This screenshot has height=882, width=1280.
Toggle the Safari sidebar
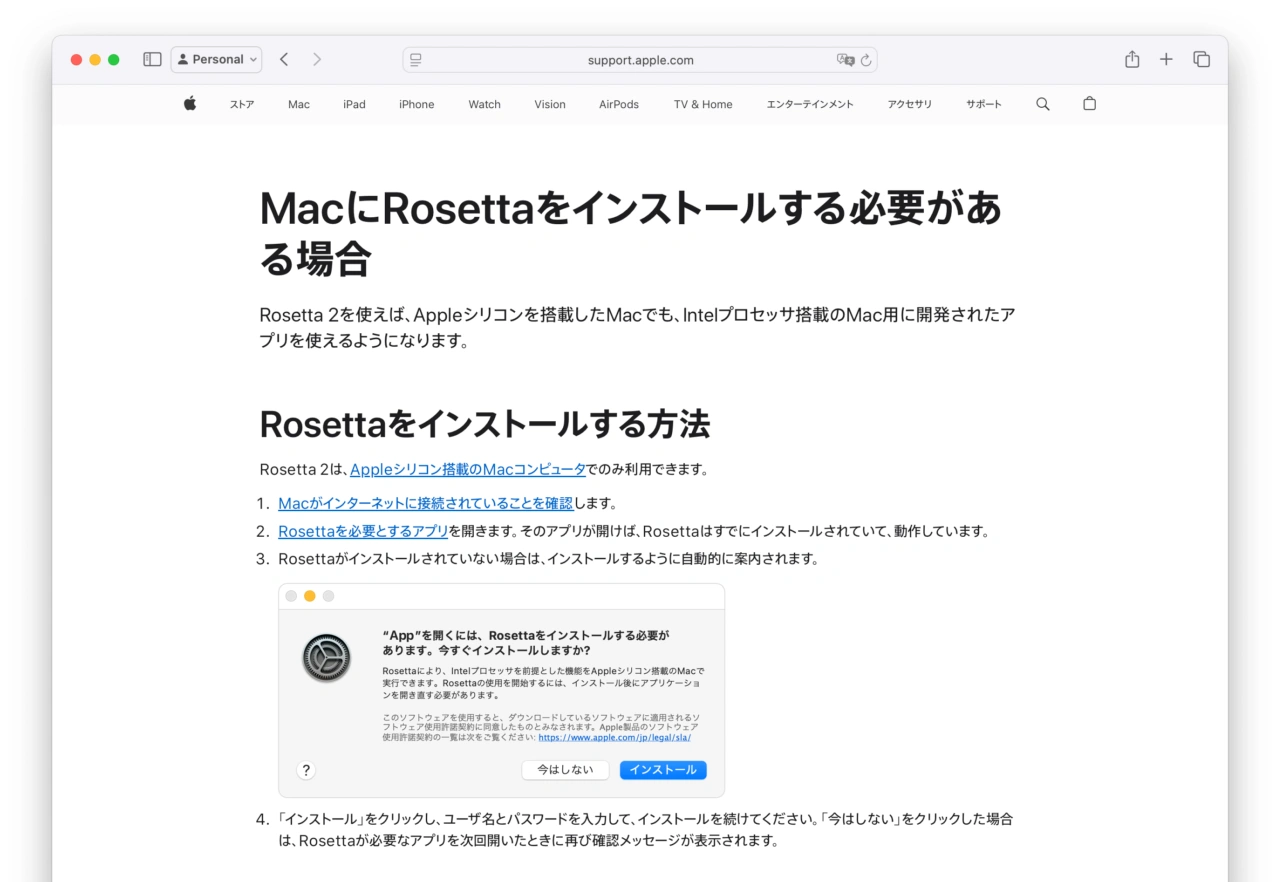152,60
